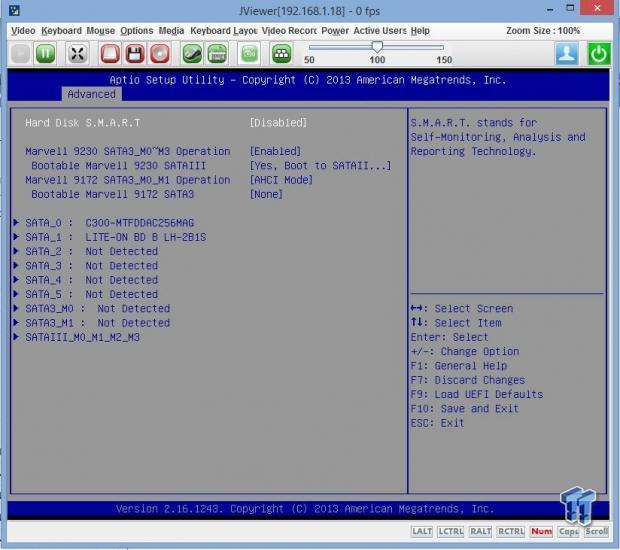Select Marvell 9230 SATA3_M0~M3 Operation label

coord(128,151)
